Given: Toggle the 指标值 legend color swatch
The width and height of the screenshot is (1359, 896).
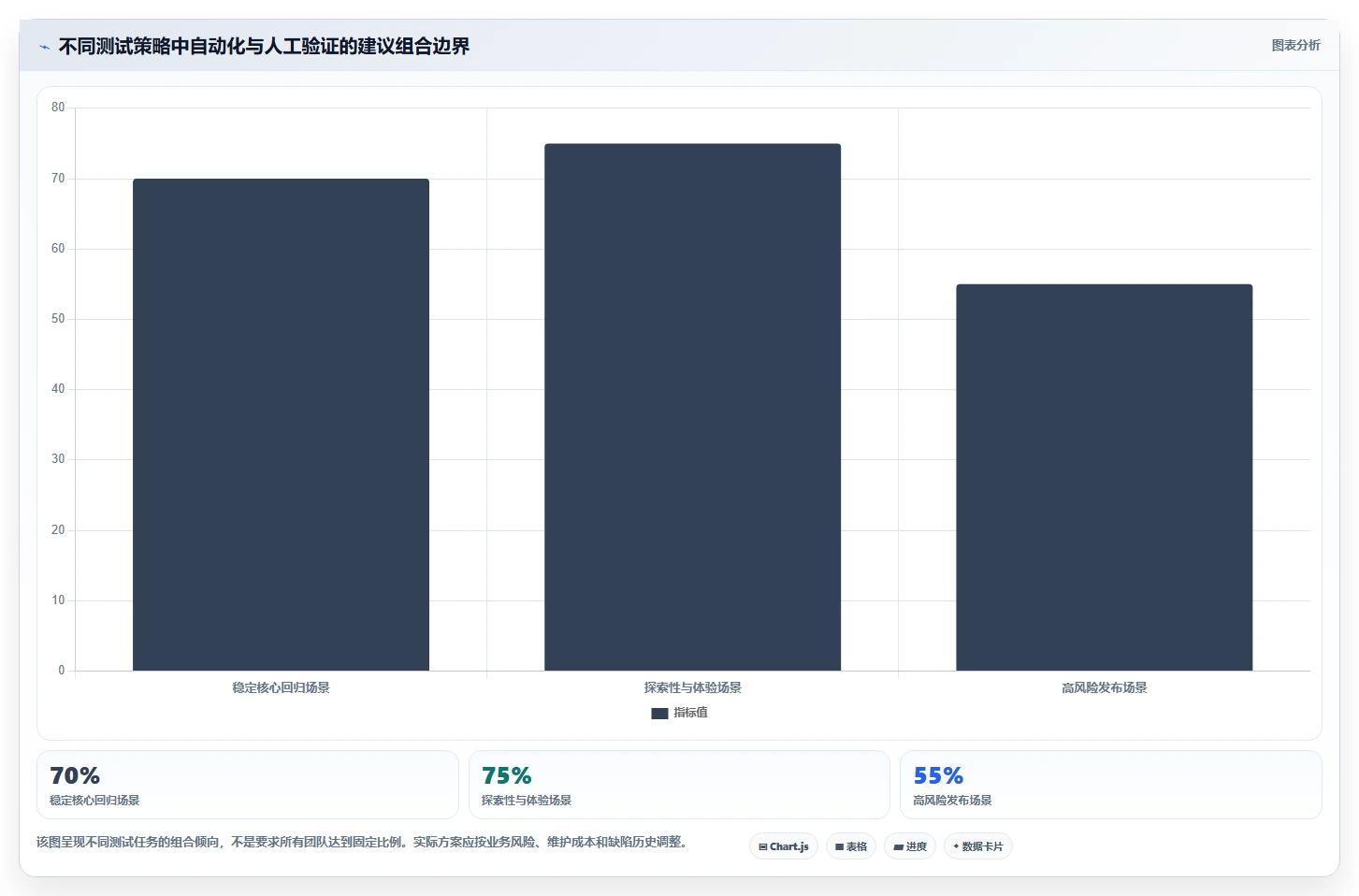Looking at the screenshot, I should [659, 713].
